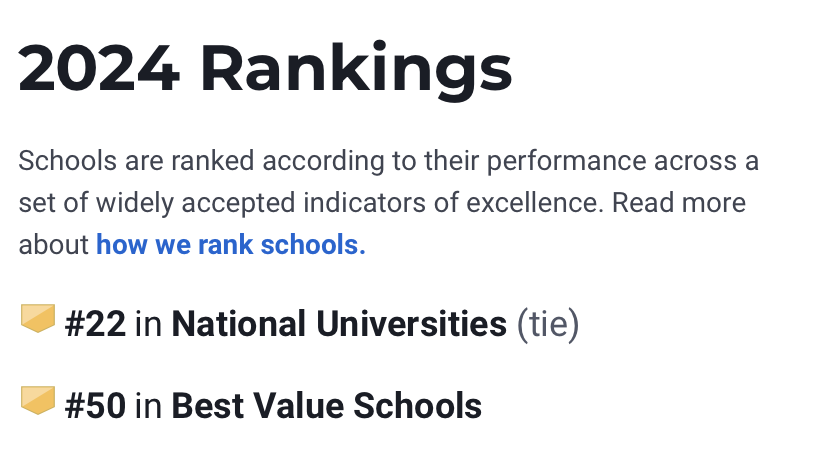Open the National Universities ranking
This screenshot has height=456, width=814.
339,324
